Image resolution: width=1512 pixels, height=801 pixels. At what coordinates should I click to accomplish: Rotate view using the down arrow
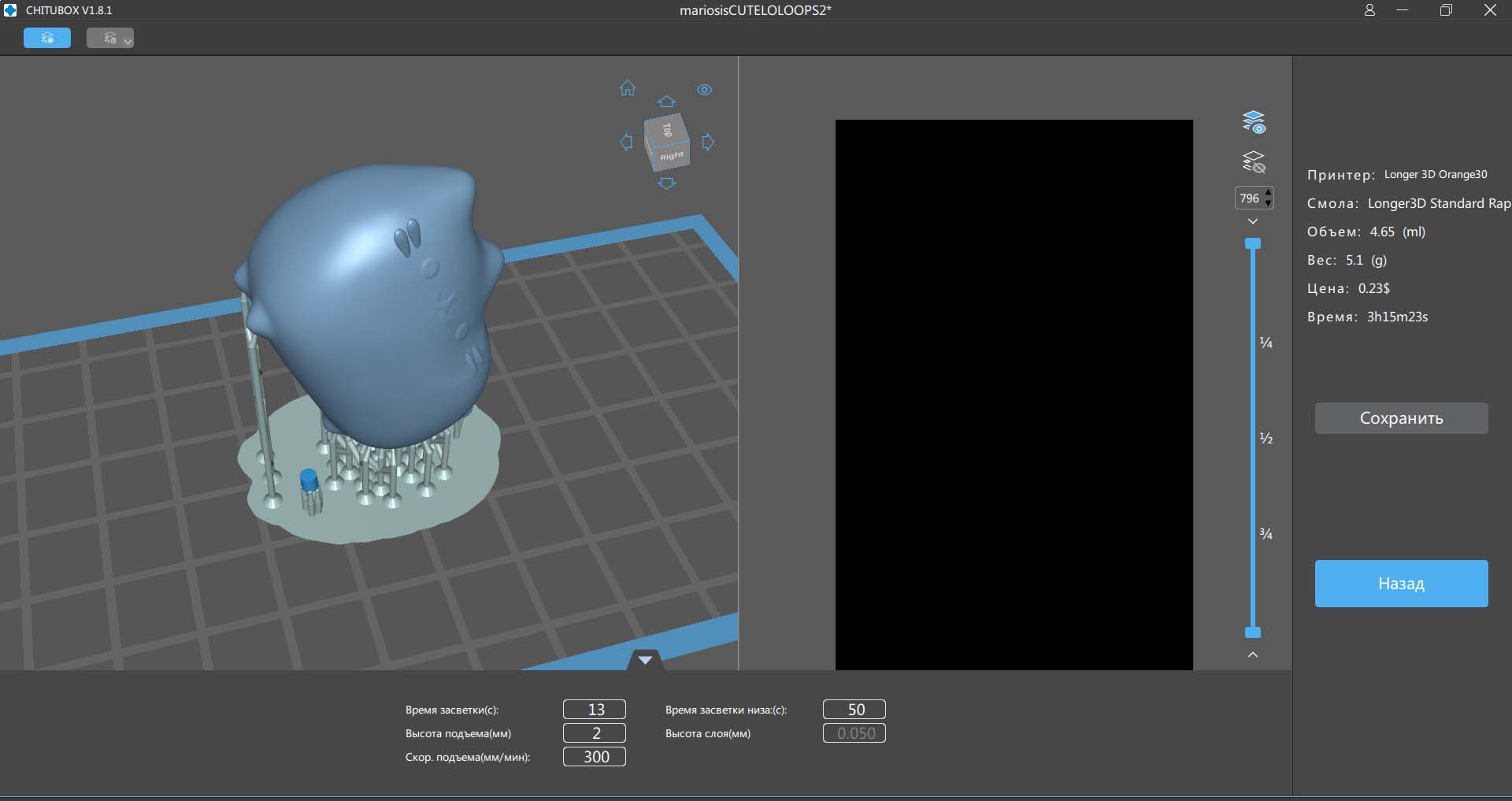pyautogui.click(x=666, y=184)
